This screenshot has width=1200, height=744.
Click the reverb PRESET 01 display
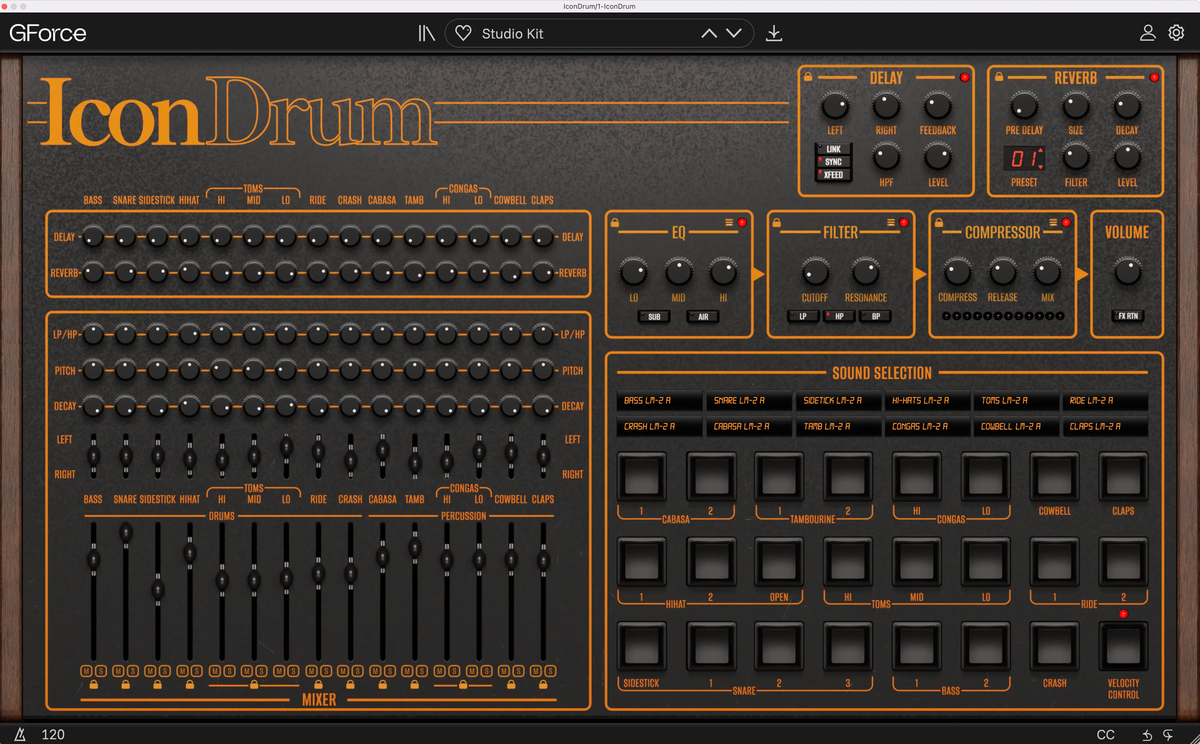[1024, 158]
